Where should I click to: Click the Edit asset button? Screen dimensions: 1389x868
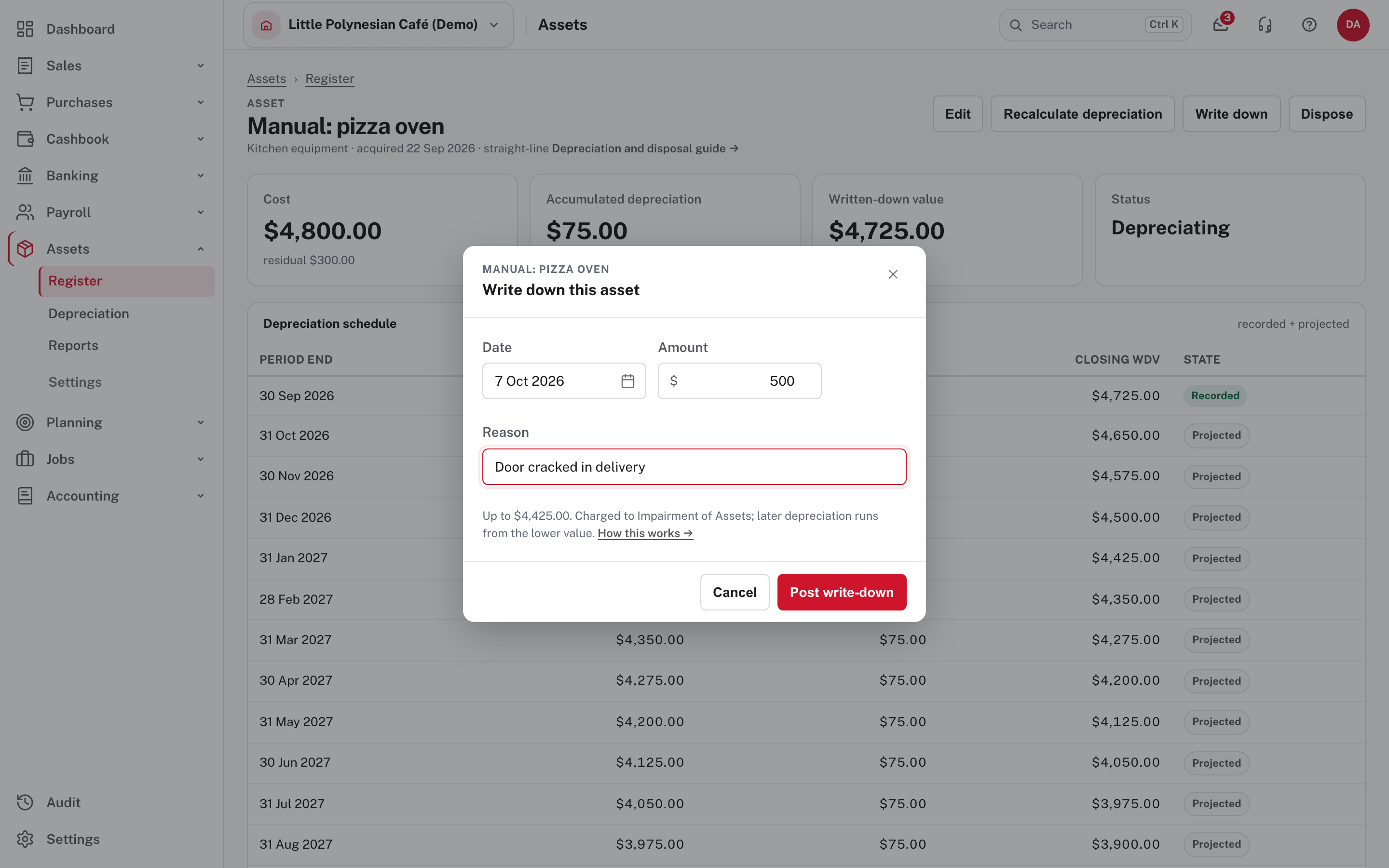tap(957, 114)
